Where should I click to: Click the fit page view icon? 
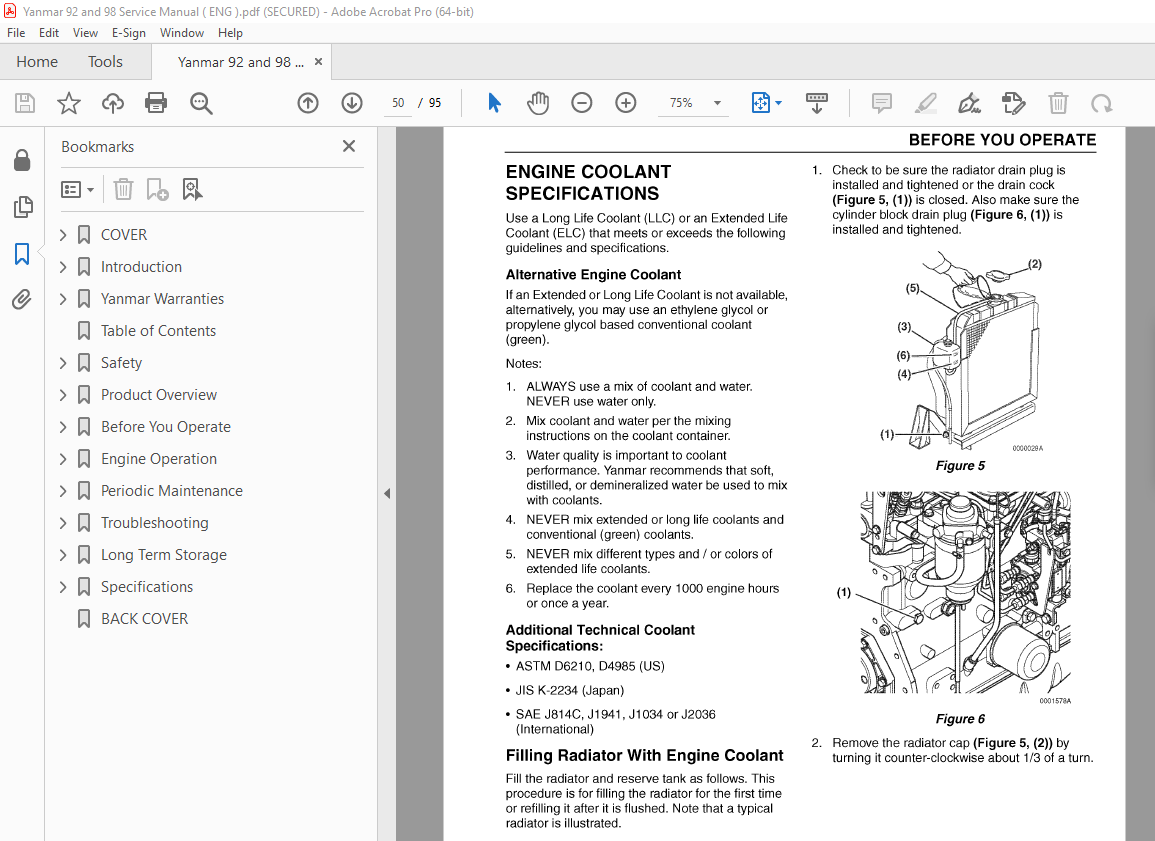pyautogui.click(x=760, y=103)
